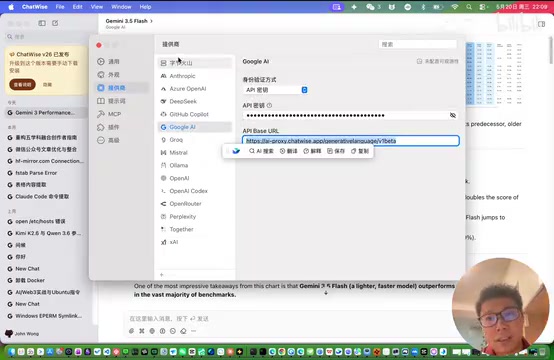Click the chat sidebar search field
Viewport: 554px width, 360px height.
[46, 36]
